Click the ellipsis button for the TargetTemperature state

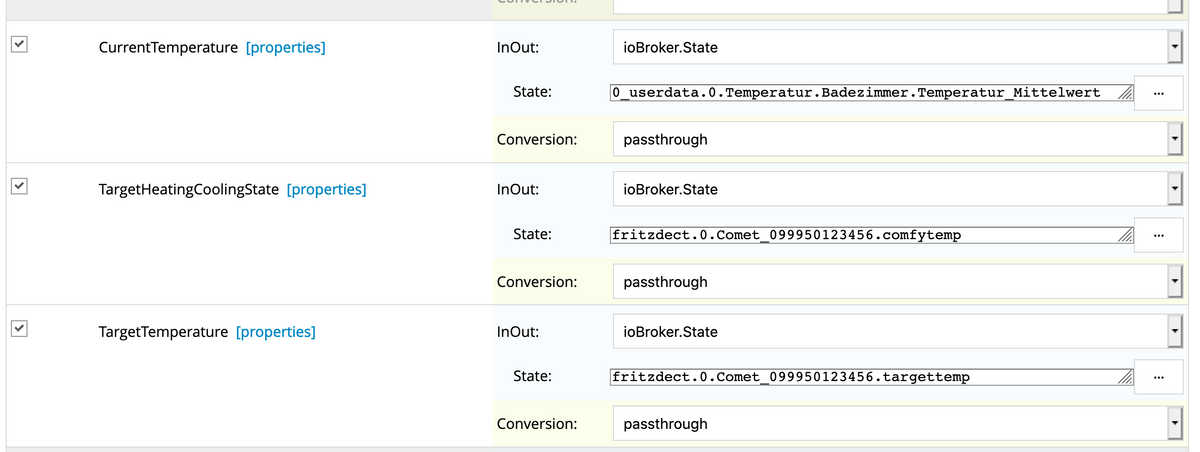(1158, 378)
